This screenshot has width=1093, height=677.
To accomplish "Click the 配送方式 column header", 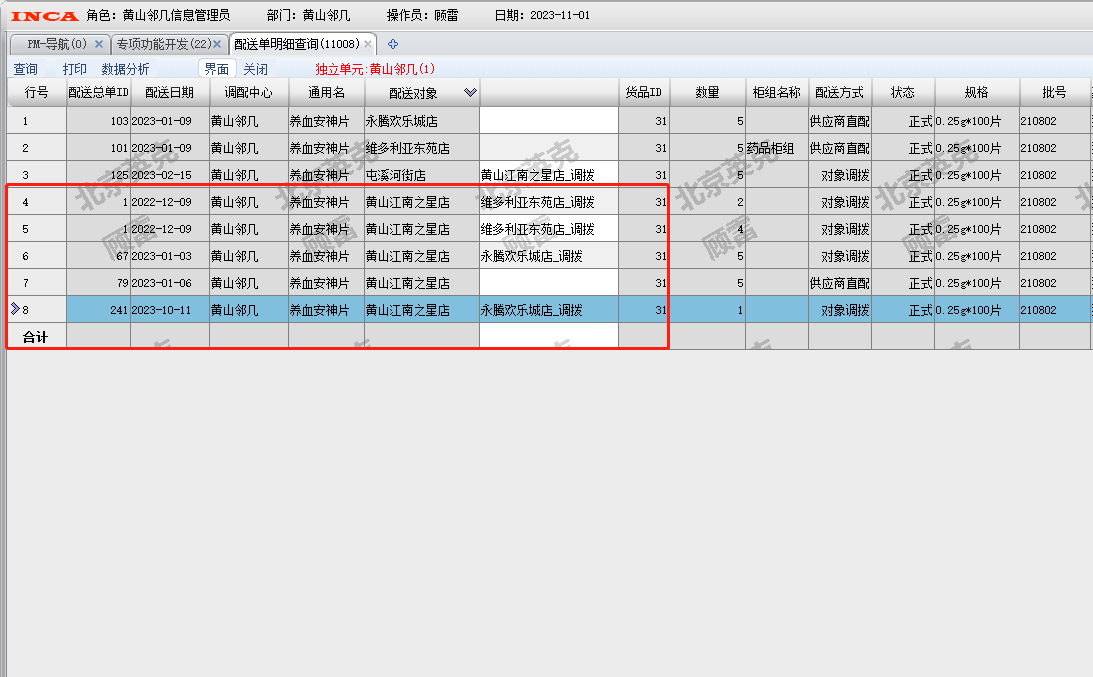I will tap(839, 92).
